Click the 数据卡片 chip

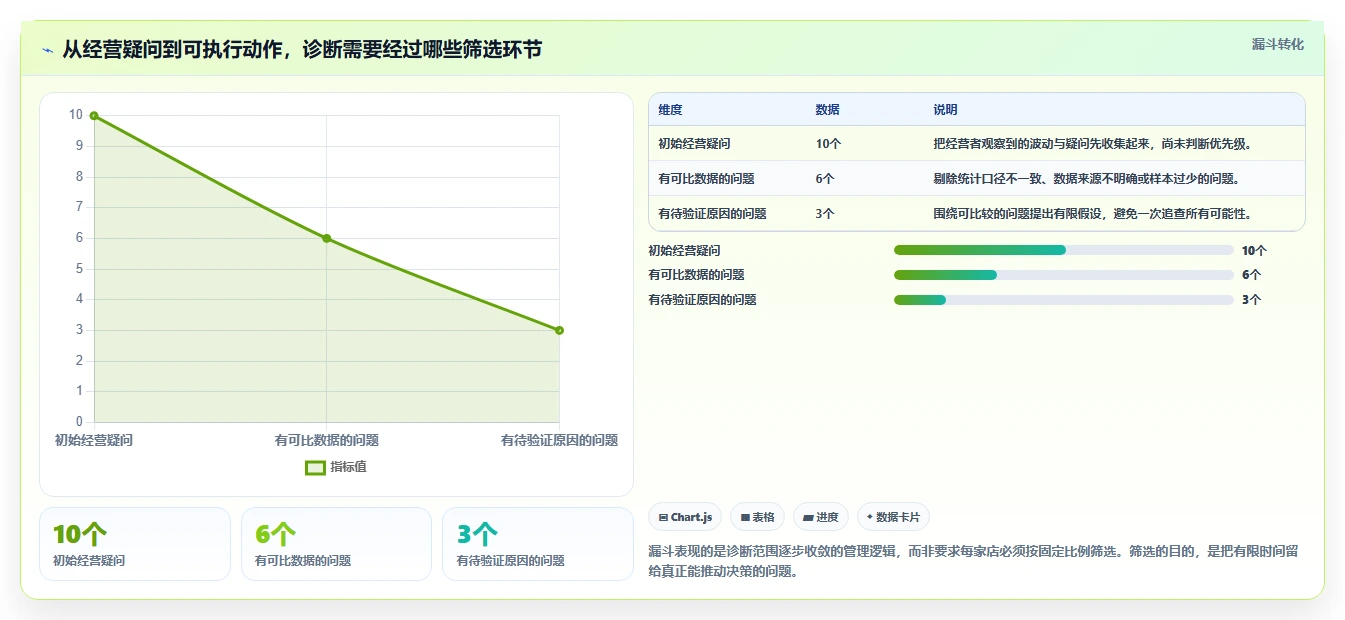point(894,517)
